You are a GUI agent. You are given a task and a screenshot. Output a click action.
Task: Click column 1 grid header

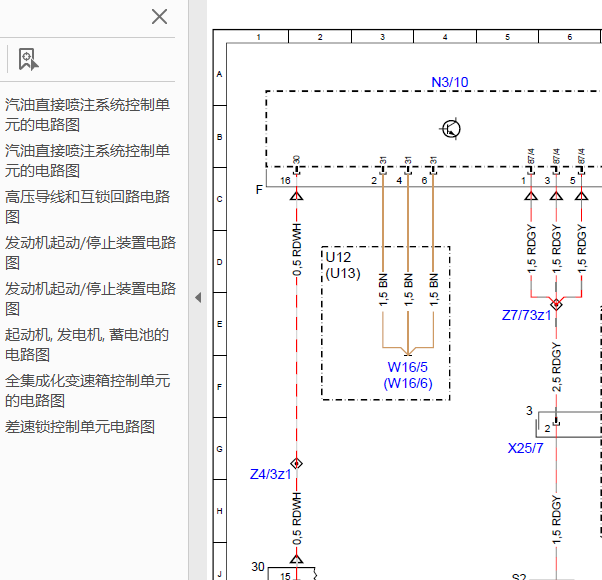point(258,37)
